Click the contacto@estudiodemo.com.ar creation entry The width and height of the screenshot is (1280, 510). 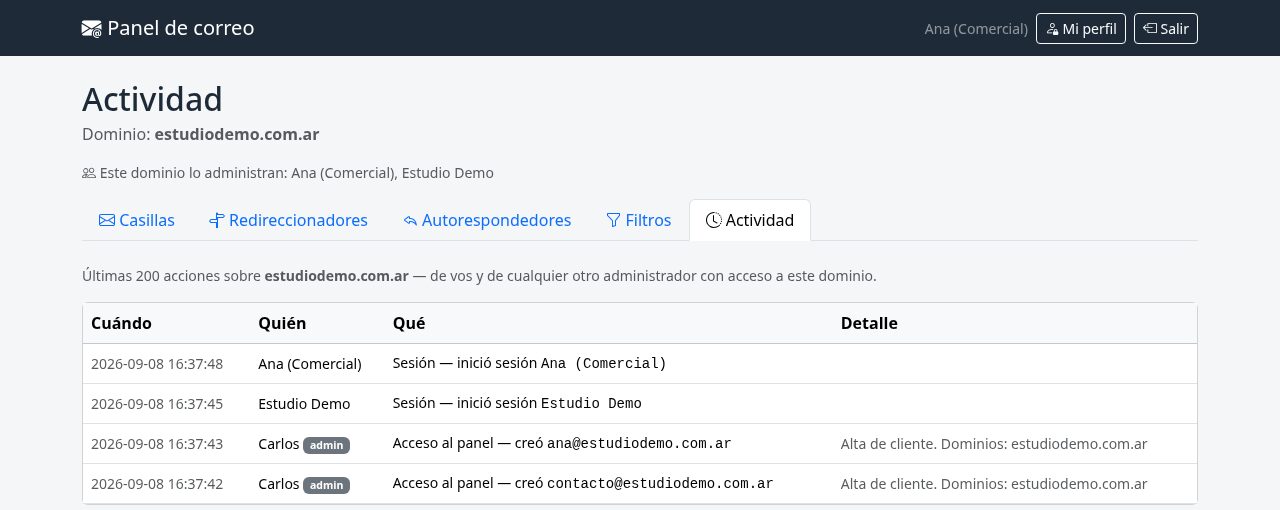583,484
